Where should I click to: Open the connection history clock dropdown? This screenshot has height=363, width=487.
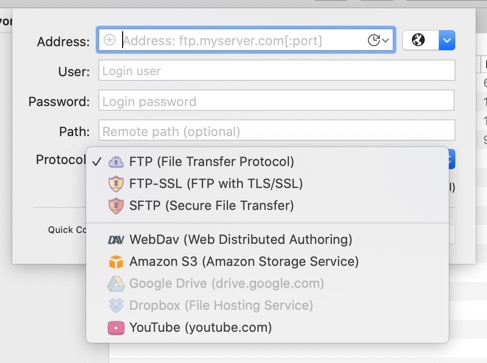(x=378, y=40)
